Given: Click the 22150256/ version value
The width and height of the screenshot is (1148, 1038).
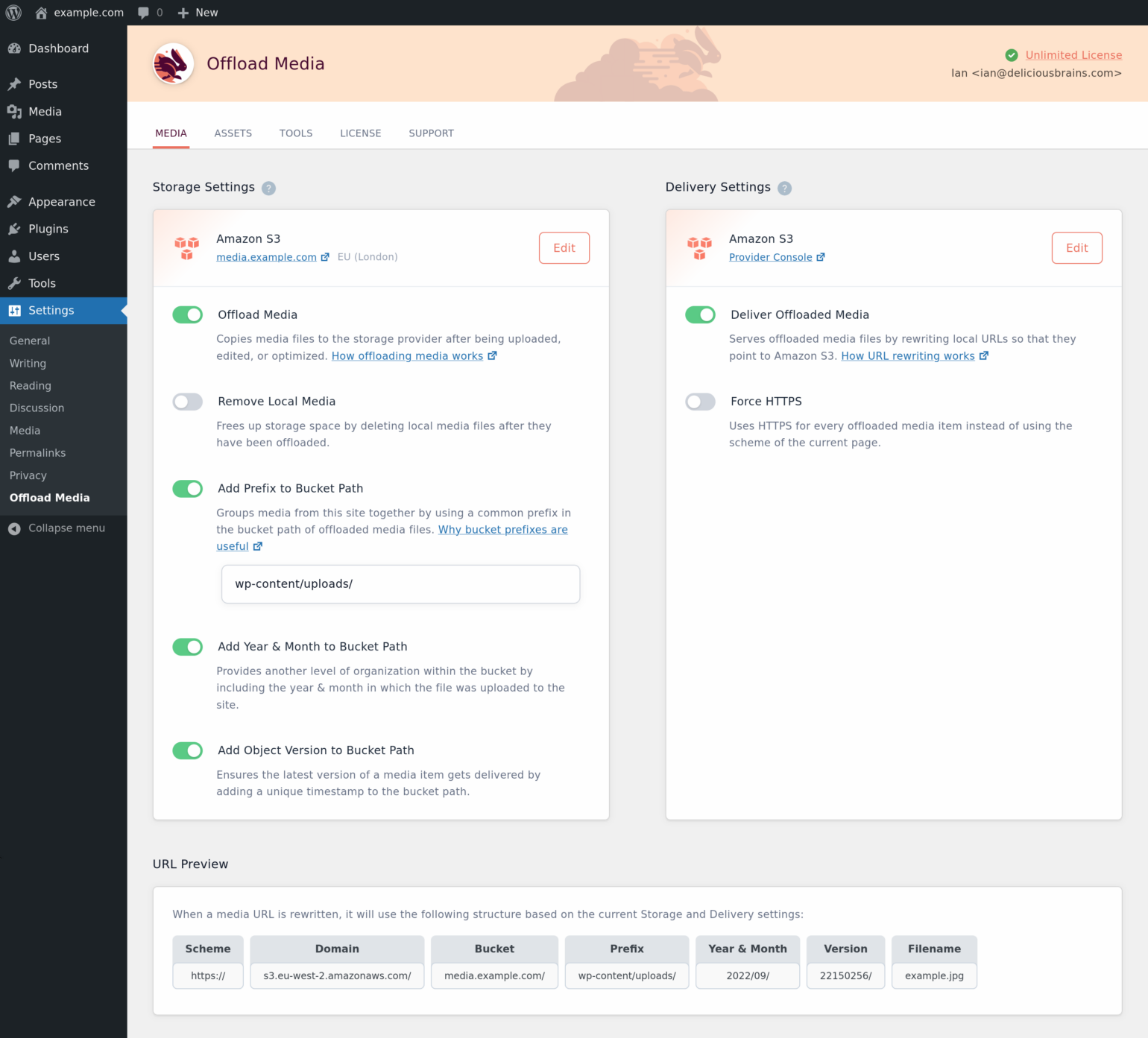Looking at the screenshot, I should 845,976.
